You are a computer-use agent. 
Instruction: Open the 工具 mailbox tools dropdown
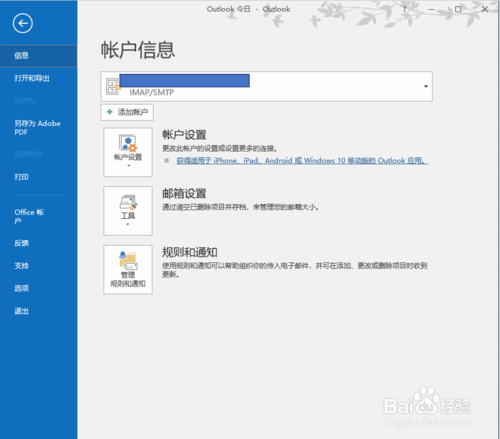pyautogui.click(x=128, y=211)
